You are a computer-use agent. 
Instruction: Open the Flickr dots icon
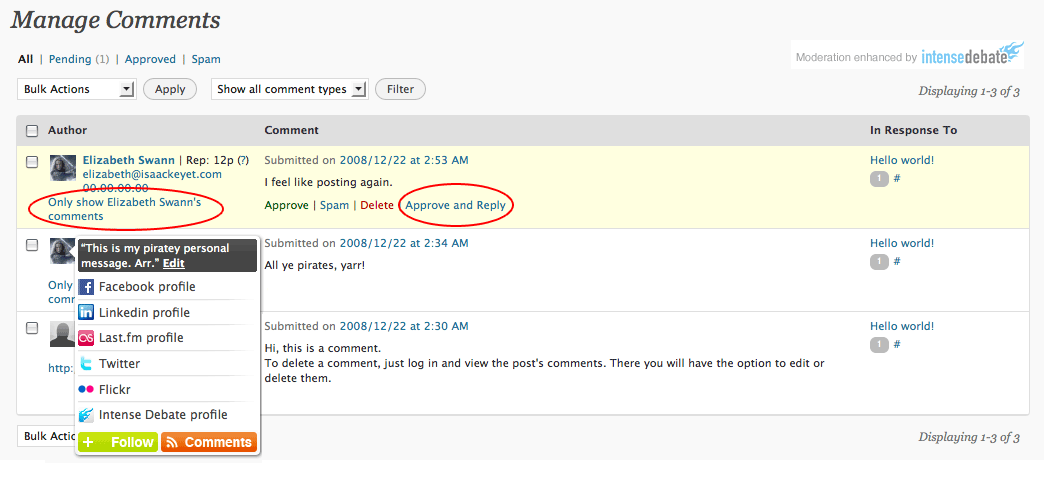tap(87, 390)
